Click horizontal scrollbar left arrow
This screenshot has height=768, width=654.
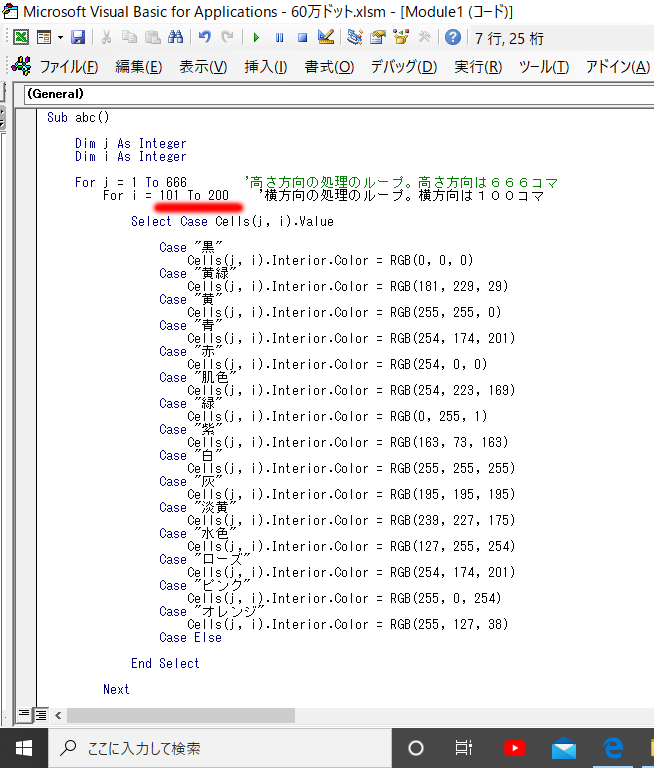58,715
